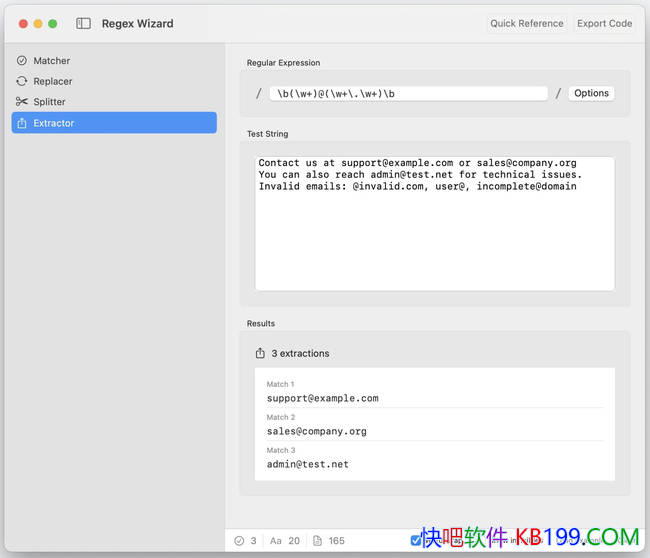Click the Replacer circular arrows icon
The width and height of the screenshot is (650, 558).
(22, 81)
